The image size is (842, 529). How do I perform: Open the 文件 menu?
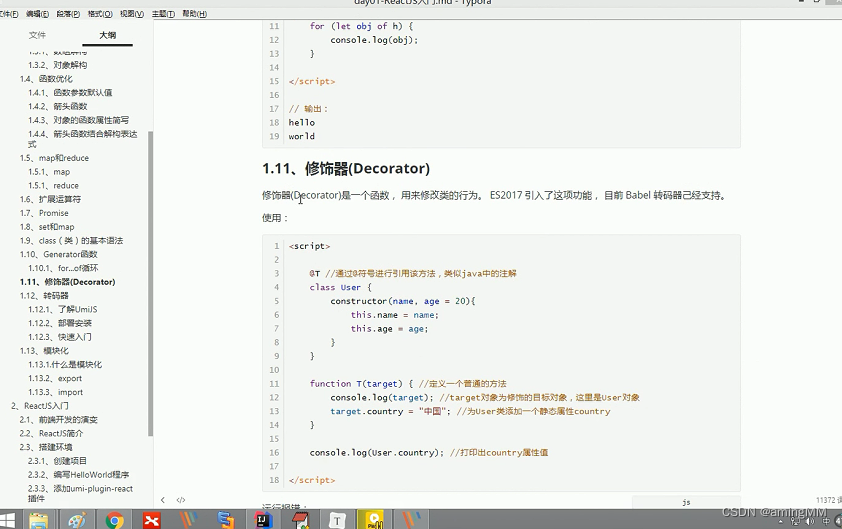(x=9, y=14)
